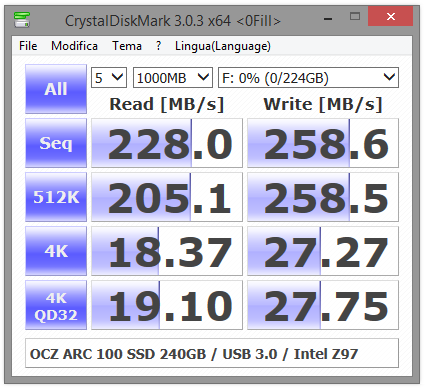The image size is (426, 389).
Task: Expand the test count dropdown showing 5
Action: coord(109,78)
